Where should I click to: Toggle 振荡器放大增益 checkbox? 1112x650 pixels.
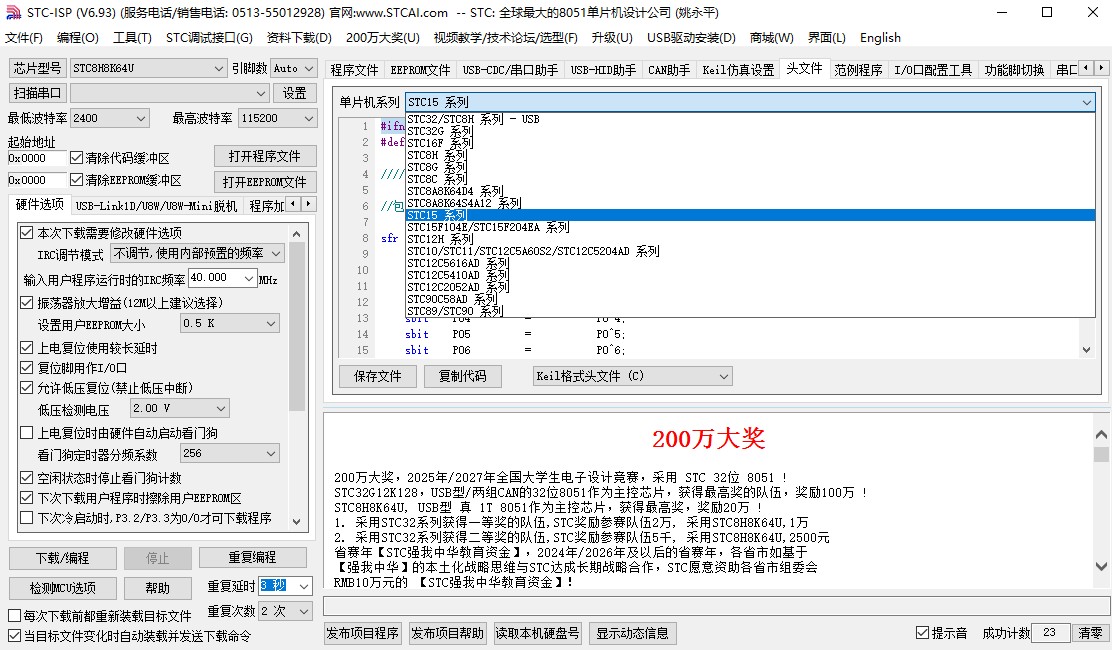pos(27,303)
